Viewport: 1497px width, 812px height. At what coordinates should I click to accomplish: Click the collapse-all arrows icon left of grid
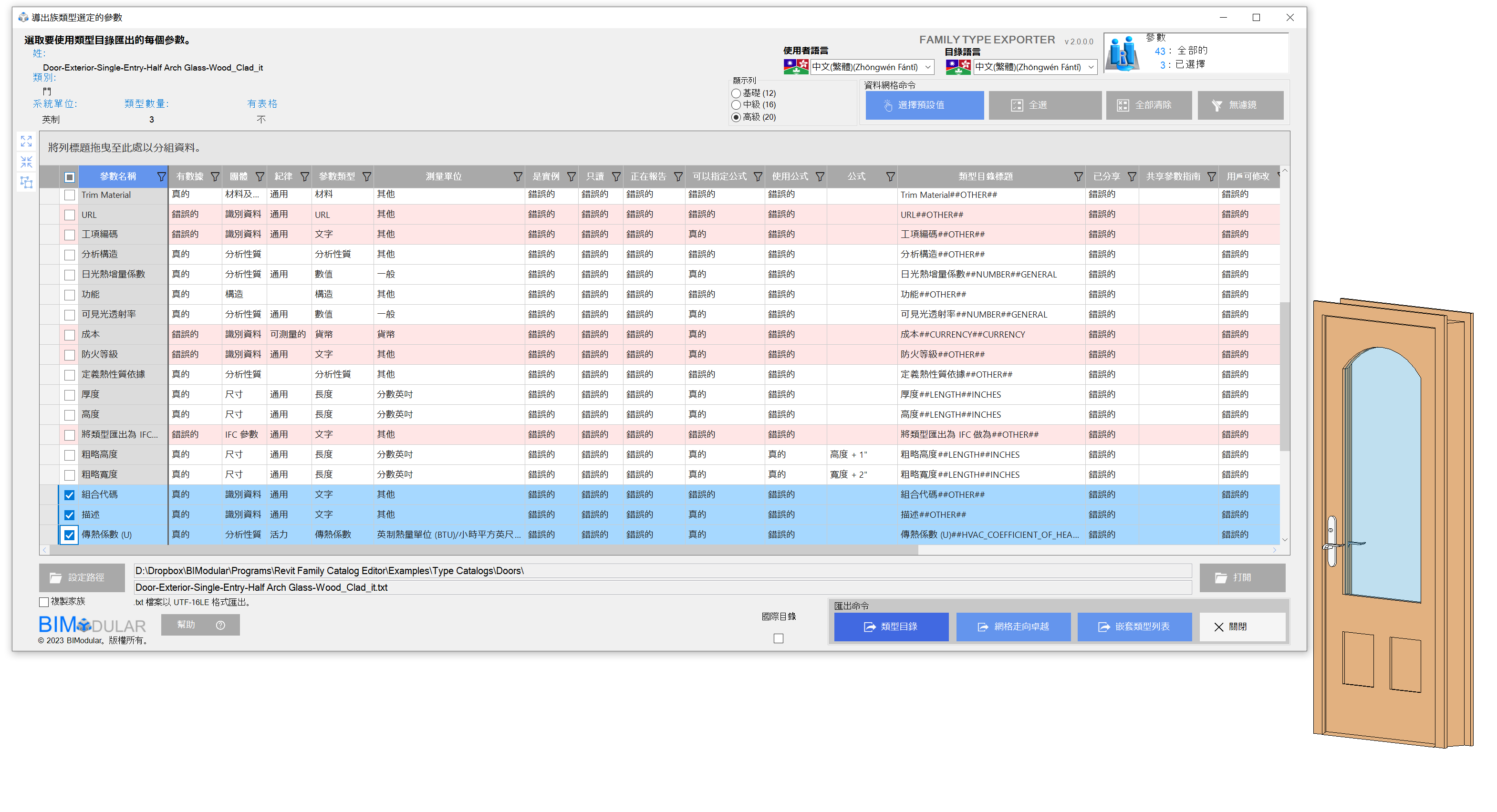[x=26, y=162]
